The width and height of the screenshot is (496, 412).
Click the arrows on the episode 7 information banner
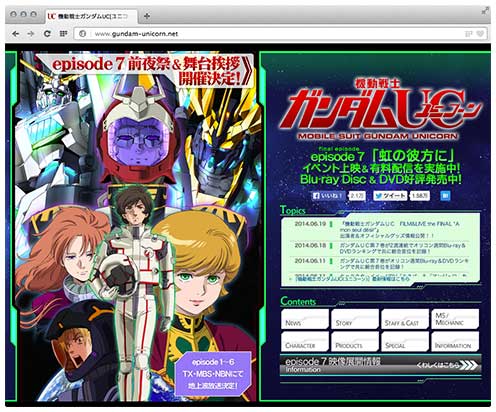[468, 365]
